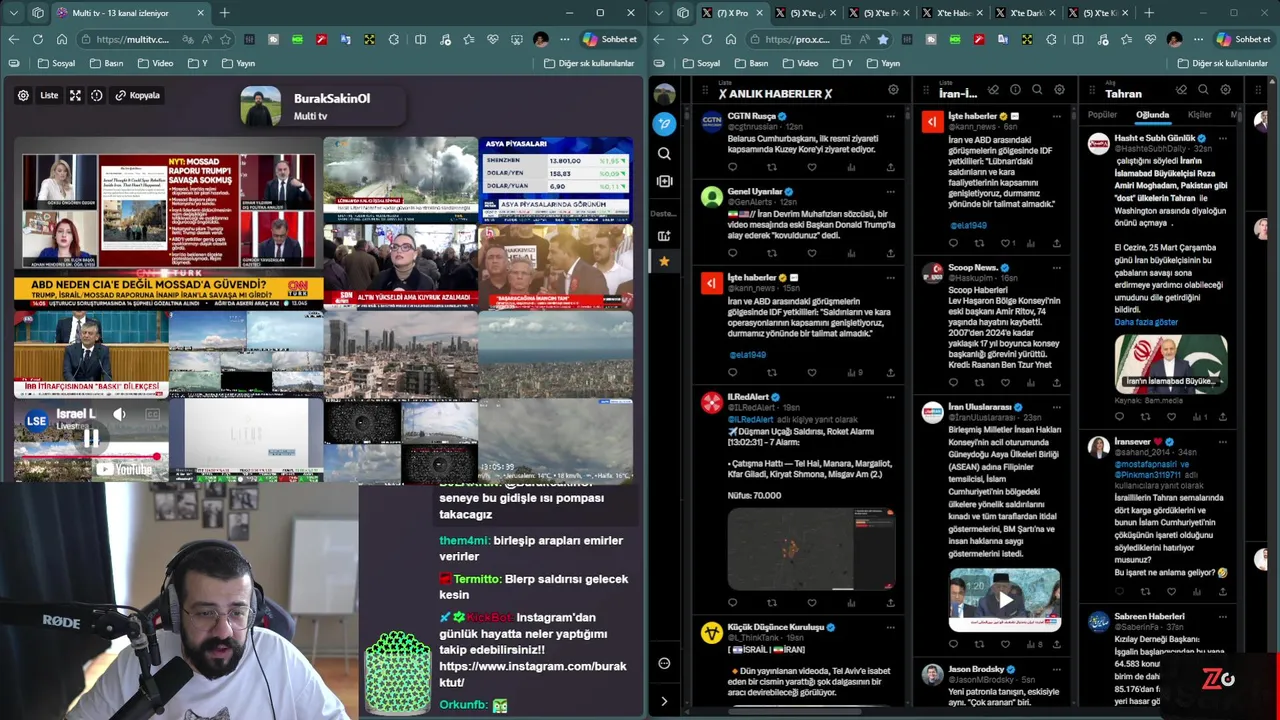Repost the Genel Uyarılar post
The height and width of the screenshot is (720, 1280).
pos(771,253)
